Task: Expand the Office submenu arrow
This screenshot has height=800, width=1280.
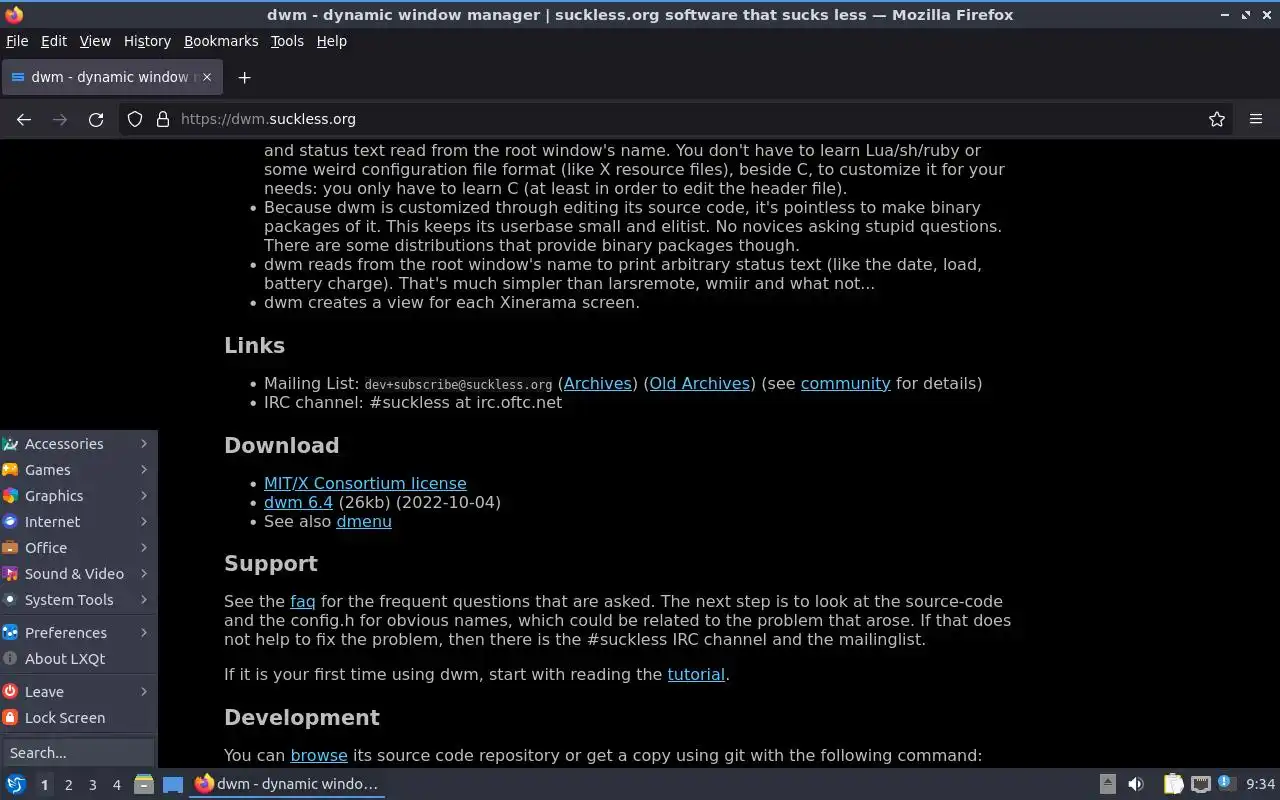Action: [x=144, y=548]
